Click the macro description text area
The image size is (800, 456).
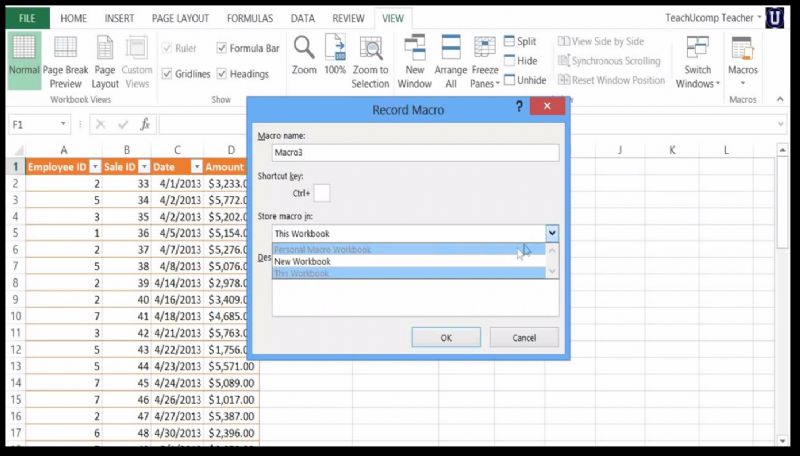click(x=415, y=297)
